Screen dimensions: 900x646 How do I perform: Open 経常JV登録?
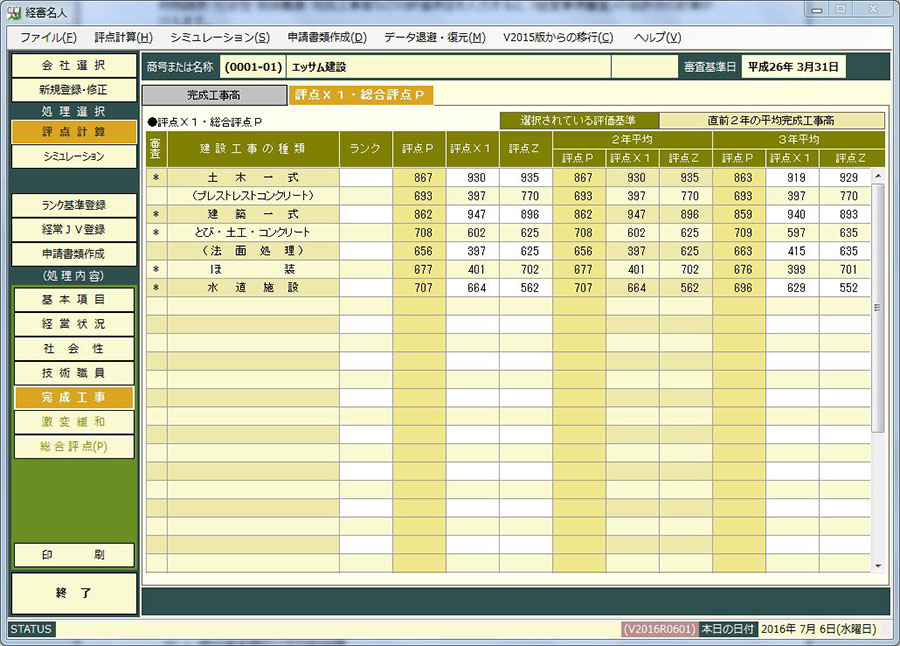(x=74, y=230)
